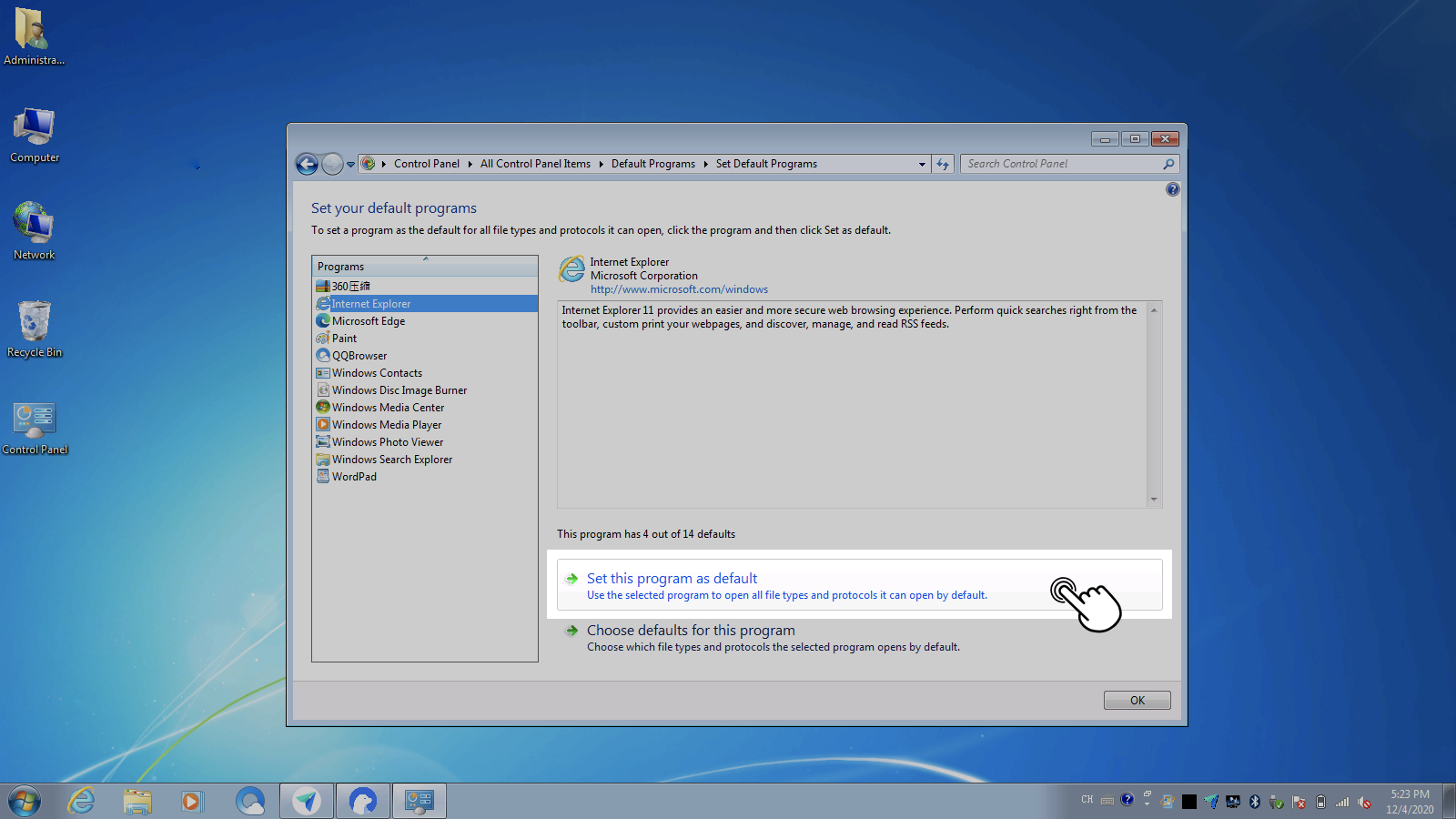Select WordPad in the Programs list
This screenshot has height=819, width=1456.
coord(425,476)
